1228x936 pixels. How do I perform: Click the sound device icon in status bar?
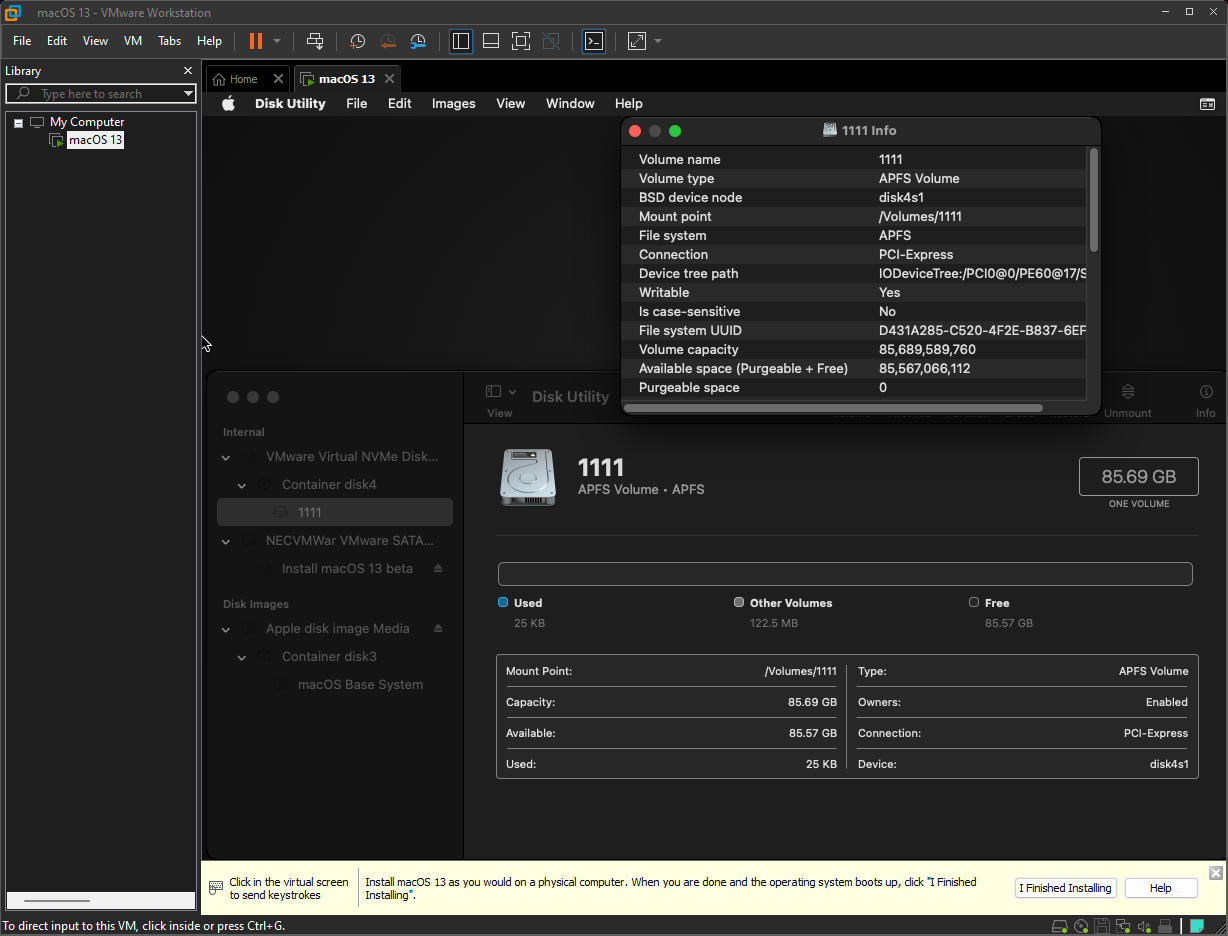click(1143, 926)
